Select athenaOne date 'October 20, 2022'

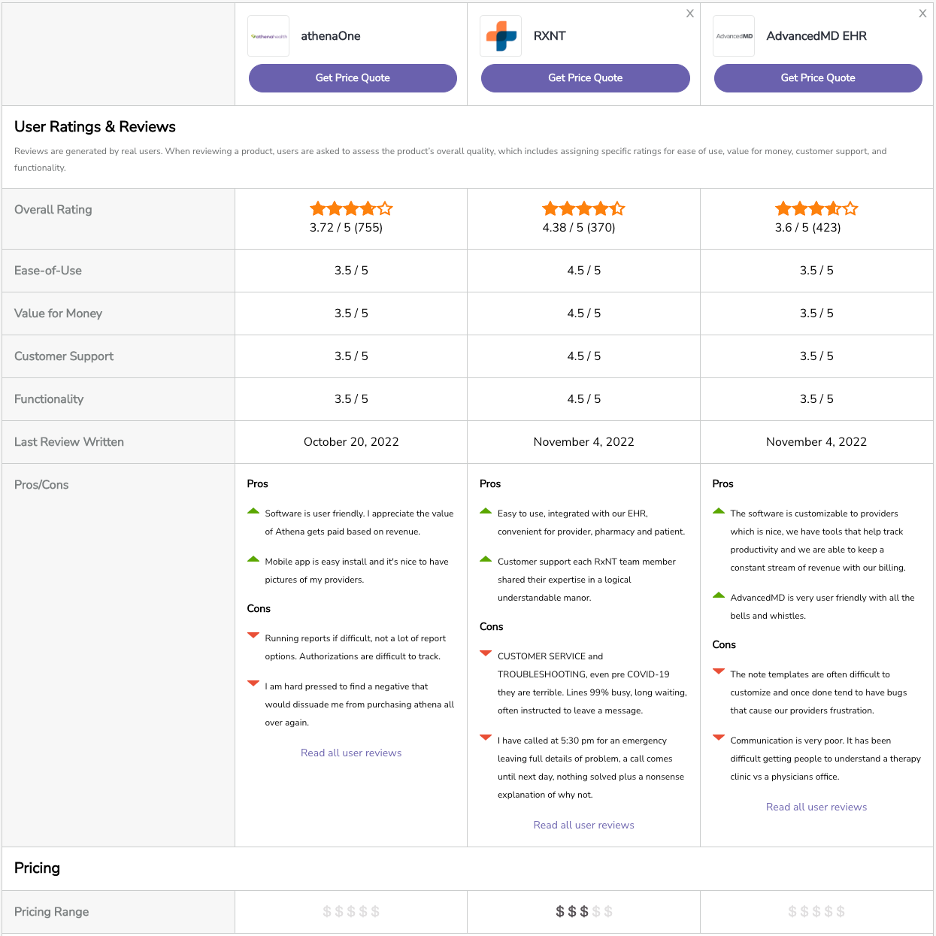tap(351, 442)
